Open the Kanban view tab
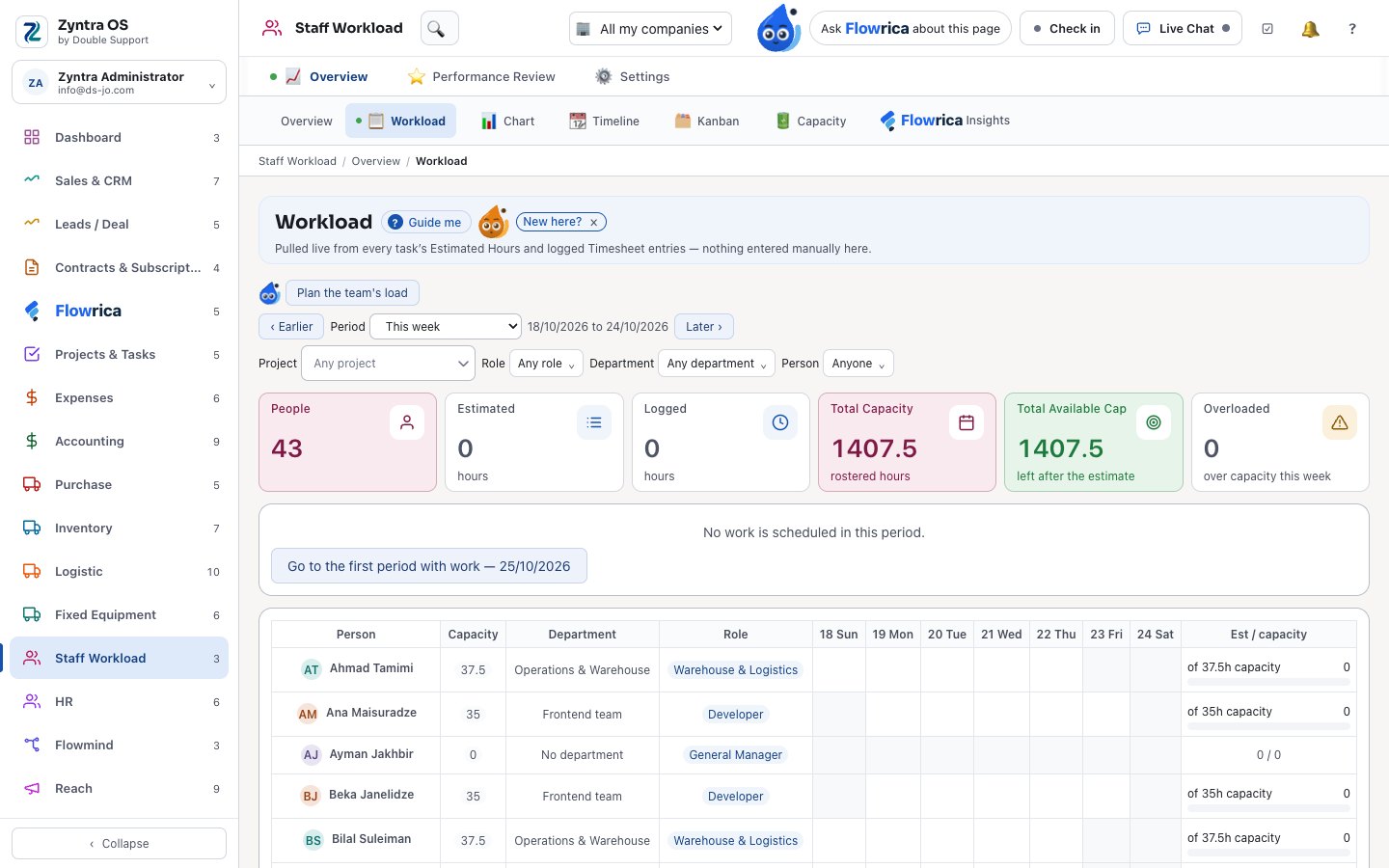The image size is (1389, 868). pyautogui.click(x=707, y=122)
